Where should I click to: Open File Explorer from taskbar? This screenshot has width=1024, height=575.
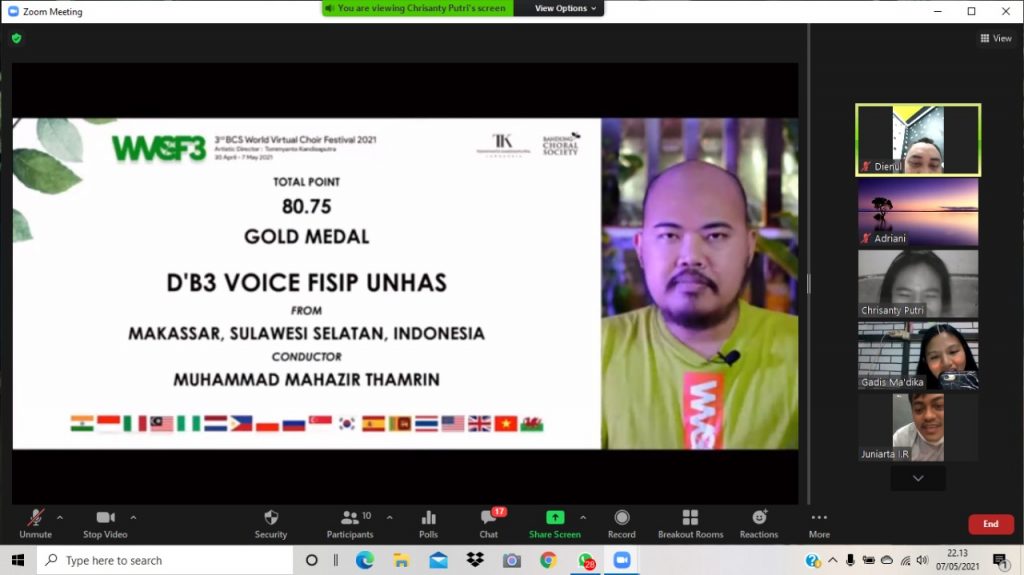pyautogui.click(x=401, y=560)
